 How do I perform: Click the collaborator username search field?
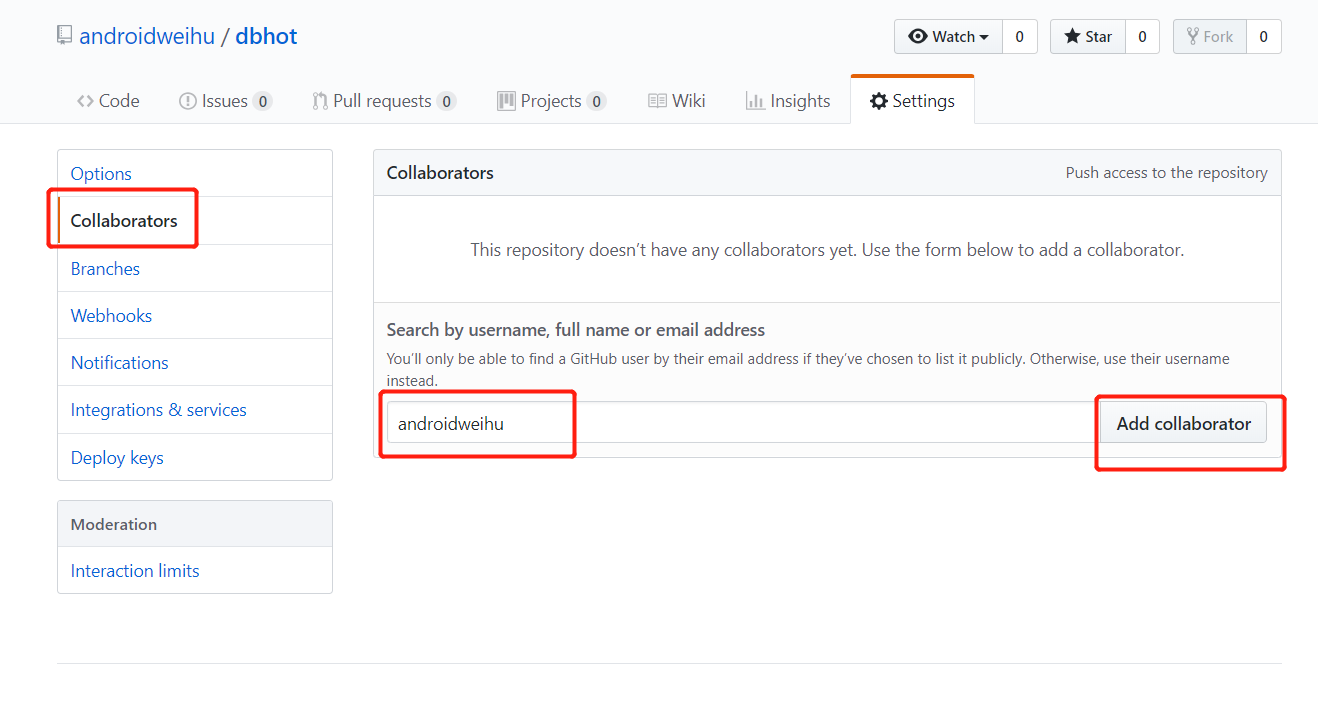(740, 423)
